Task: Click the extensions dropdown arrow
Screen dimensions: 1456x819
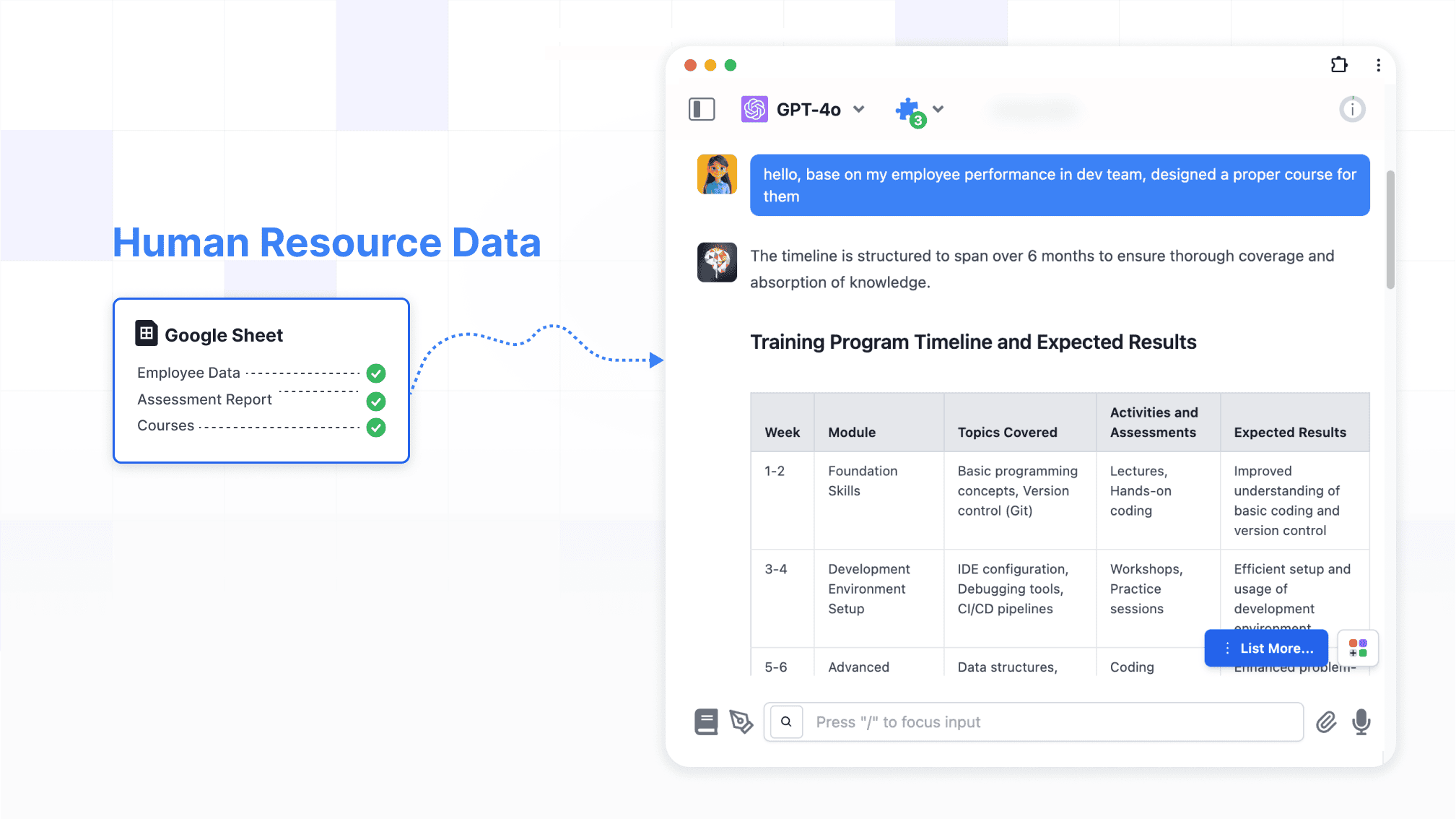Action: point(938,109)
